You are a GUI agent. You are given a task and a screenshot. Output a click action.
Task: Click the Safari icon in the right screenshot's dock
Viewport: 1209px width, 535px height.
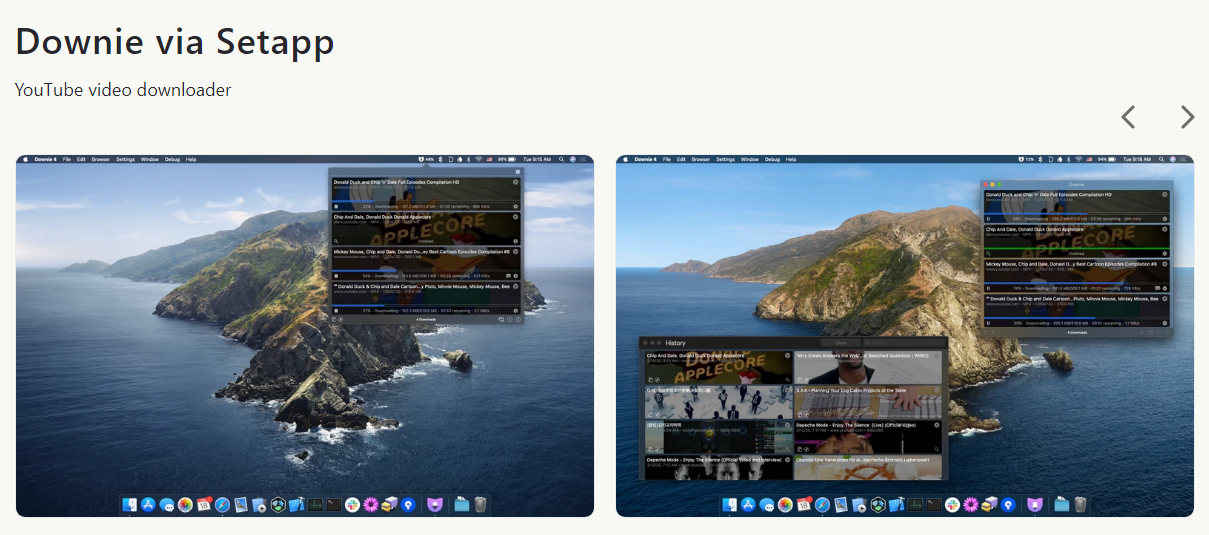pos(822,505)
